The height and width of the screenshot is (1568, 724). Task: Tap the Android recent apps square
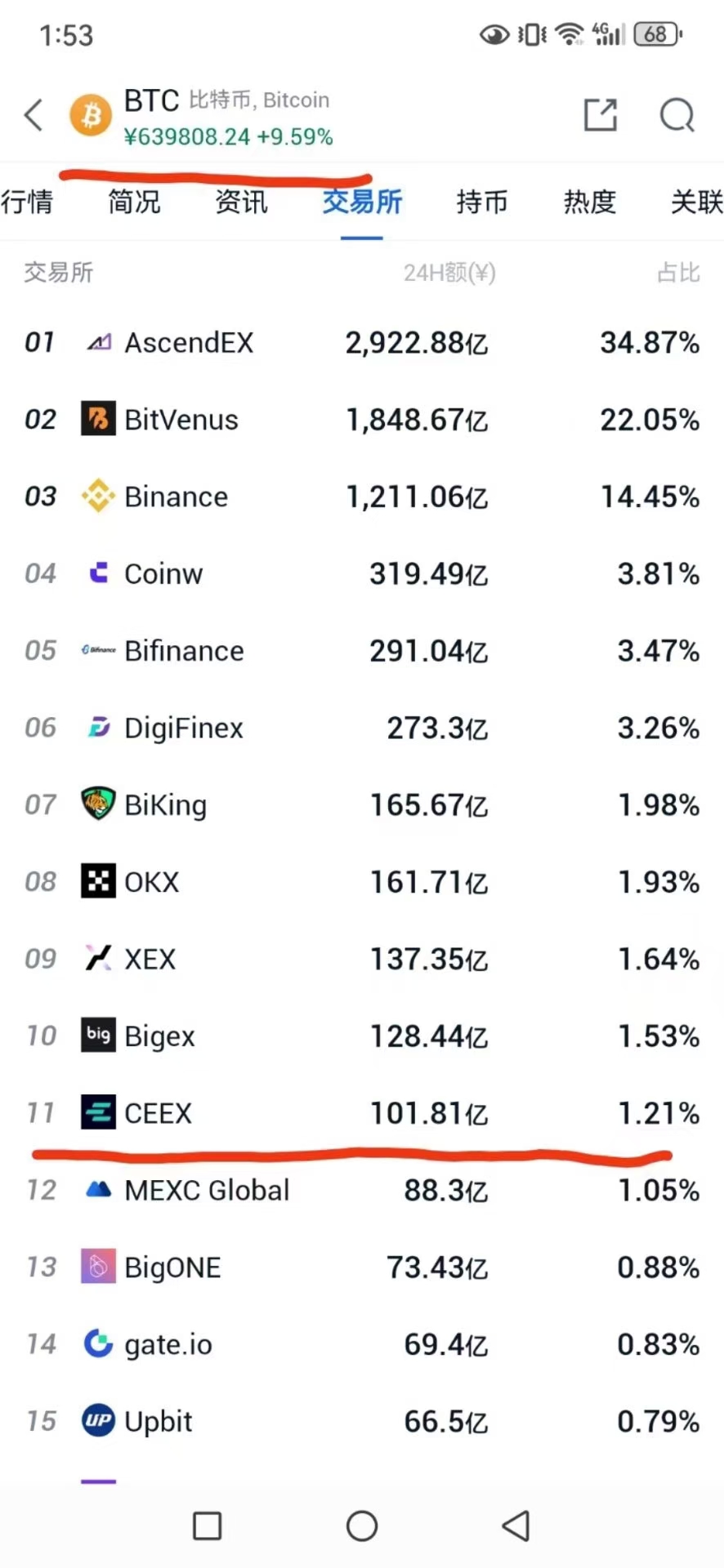coord(207,1526)
